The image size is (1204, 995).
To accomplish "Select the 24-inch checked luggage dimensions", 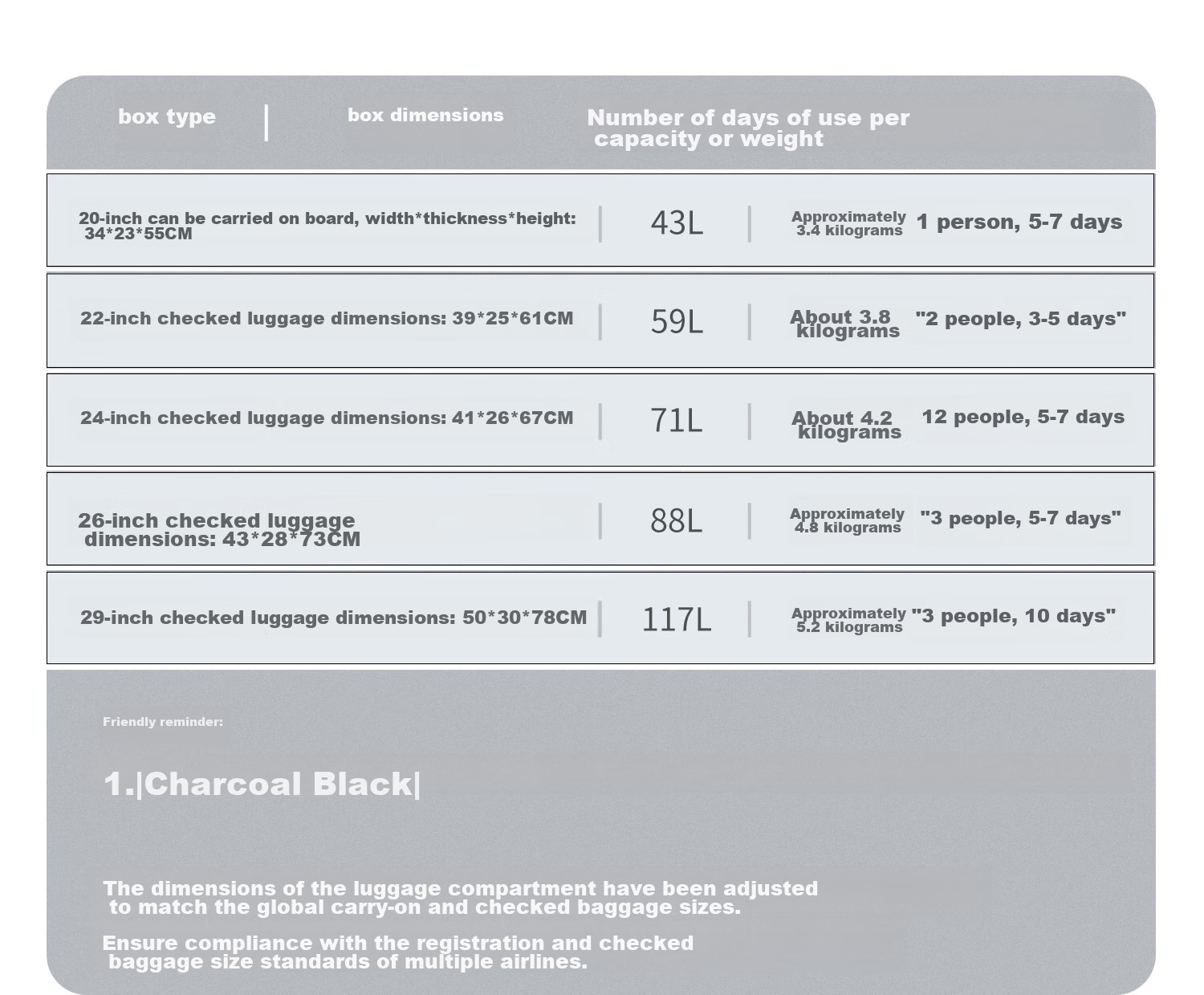I will coord(327,418).
